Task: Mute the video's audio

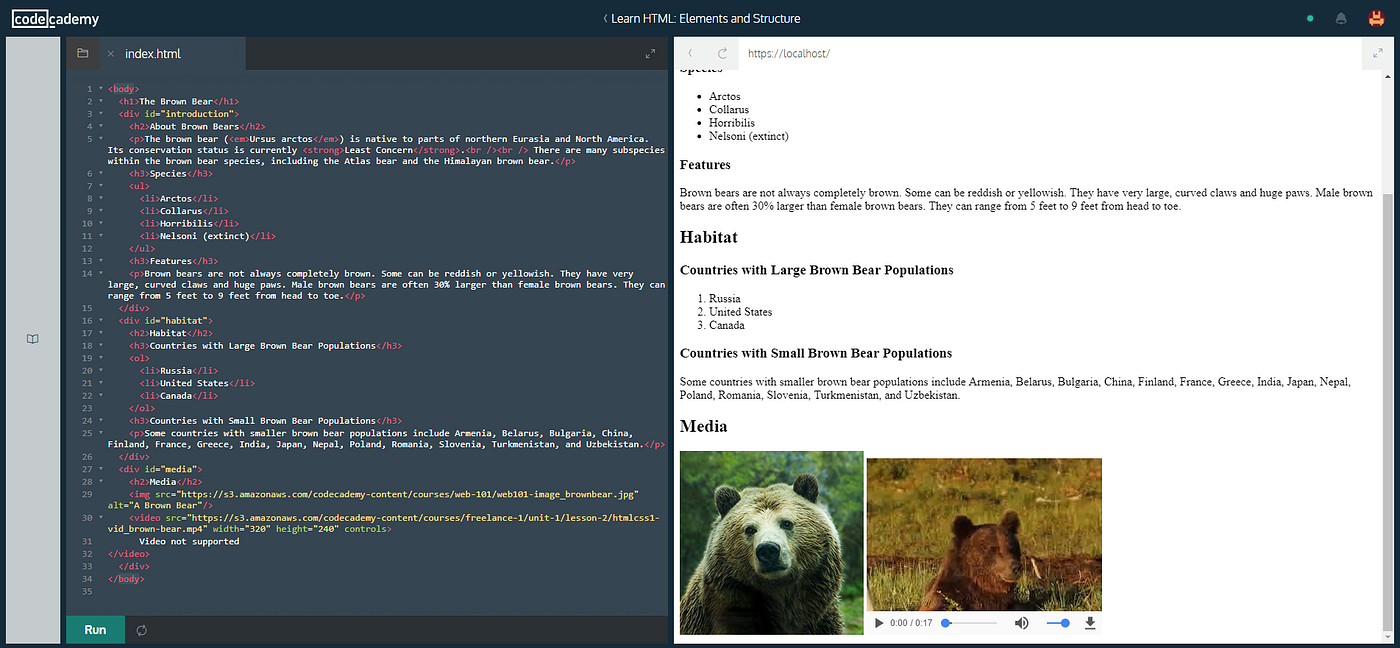Action: point(1021,622)
